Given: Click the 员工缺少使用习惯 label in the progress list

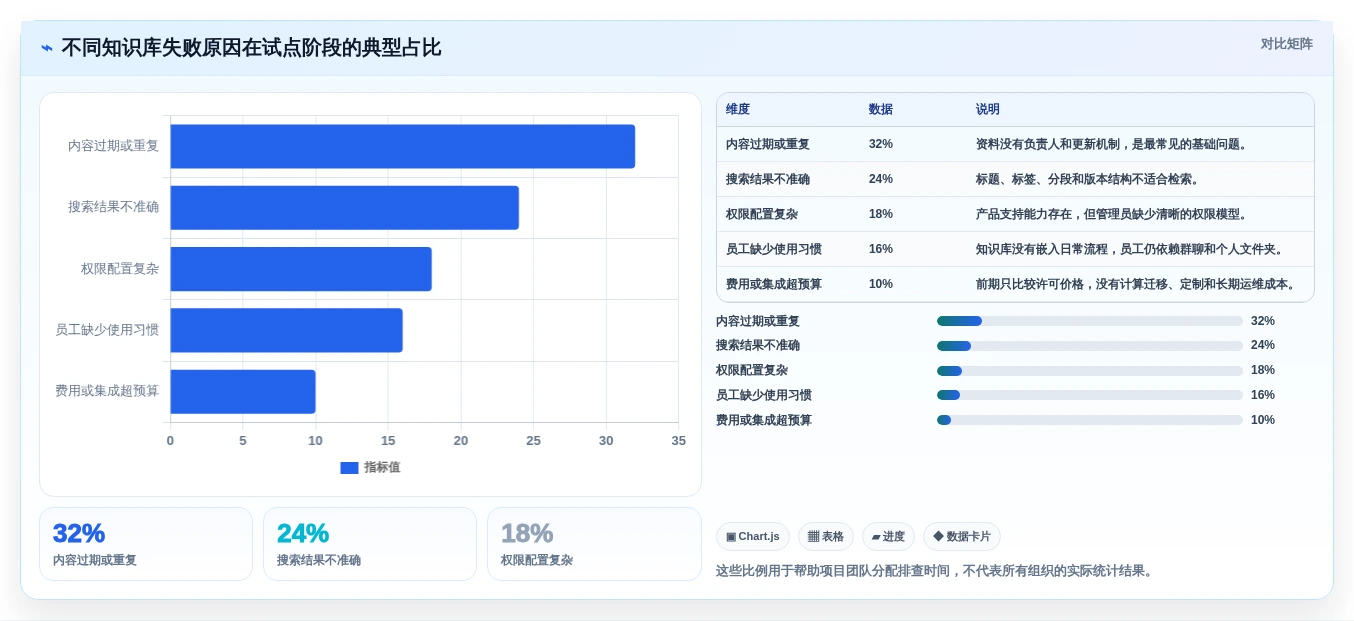Looking at the screenshot, I should (764, 395).
